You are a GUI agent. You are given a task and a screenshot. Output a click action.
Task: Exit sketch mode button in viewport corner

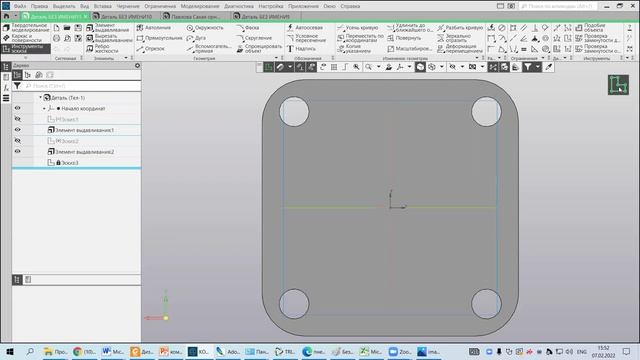tap(618, 85)
